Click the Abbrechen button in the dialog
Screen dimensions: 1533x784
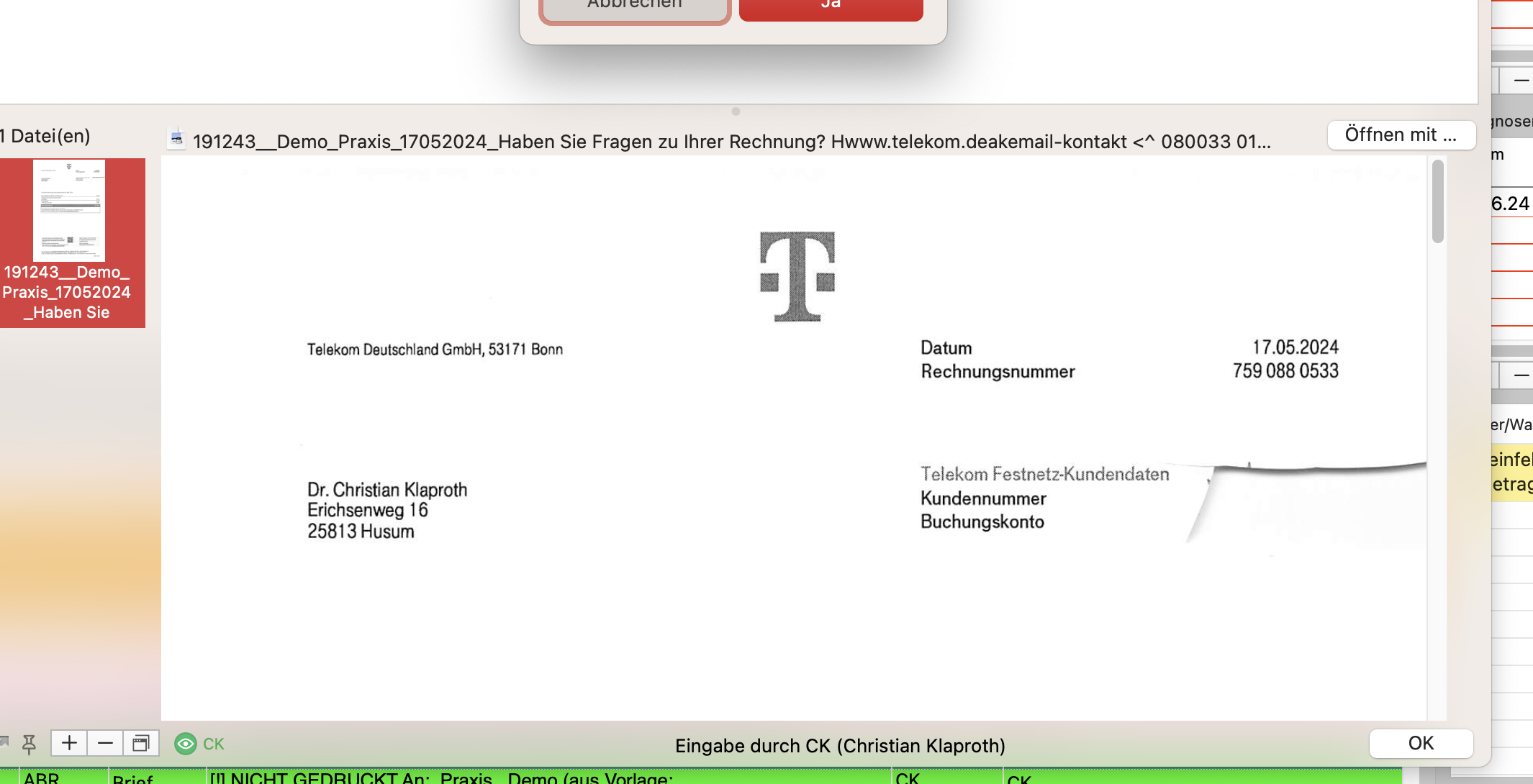pos(634,9)
